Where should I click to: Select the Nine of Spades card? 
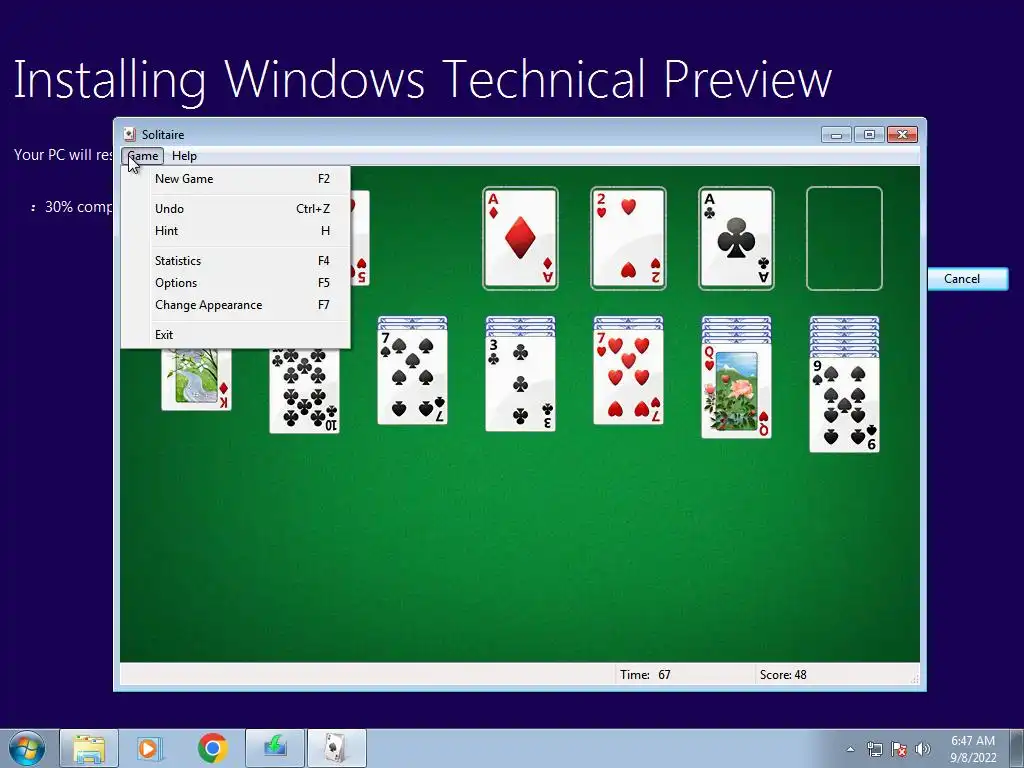click(844, 404)
